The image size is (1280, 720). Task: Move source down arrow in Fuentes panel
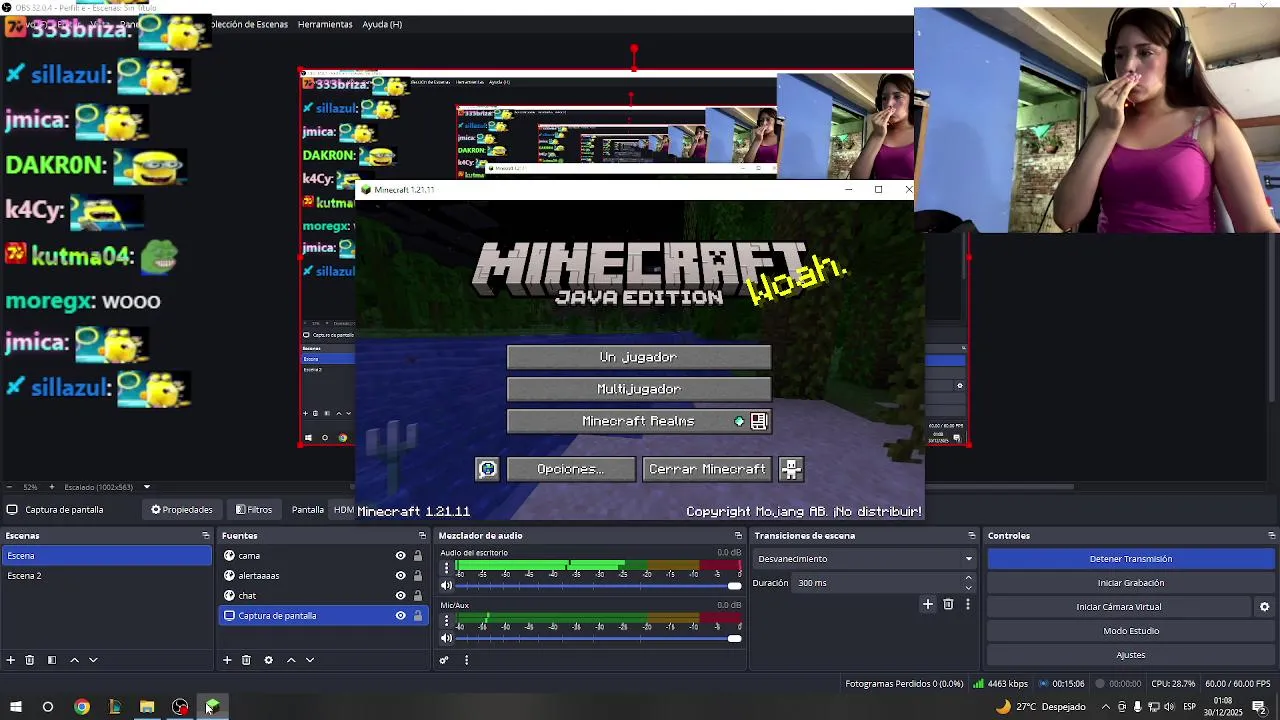[x=310, y=660]
